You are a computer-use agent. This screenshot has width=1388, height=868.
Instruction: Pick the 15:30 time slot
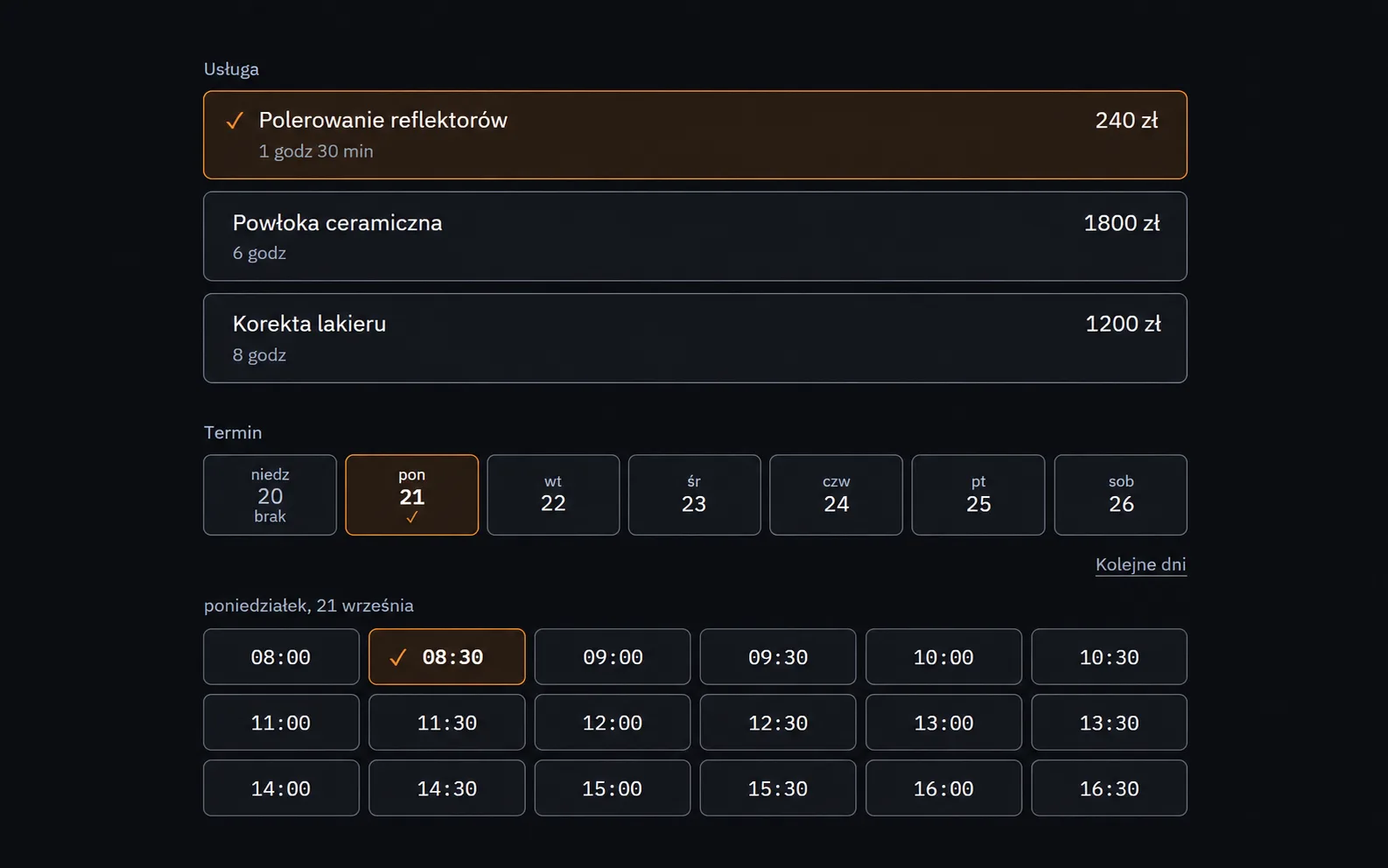click(x=778, y=787)
